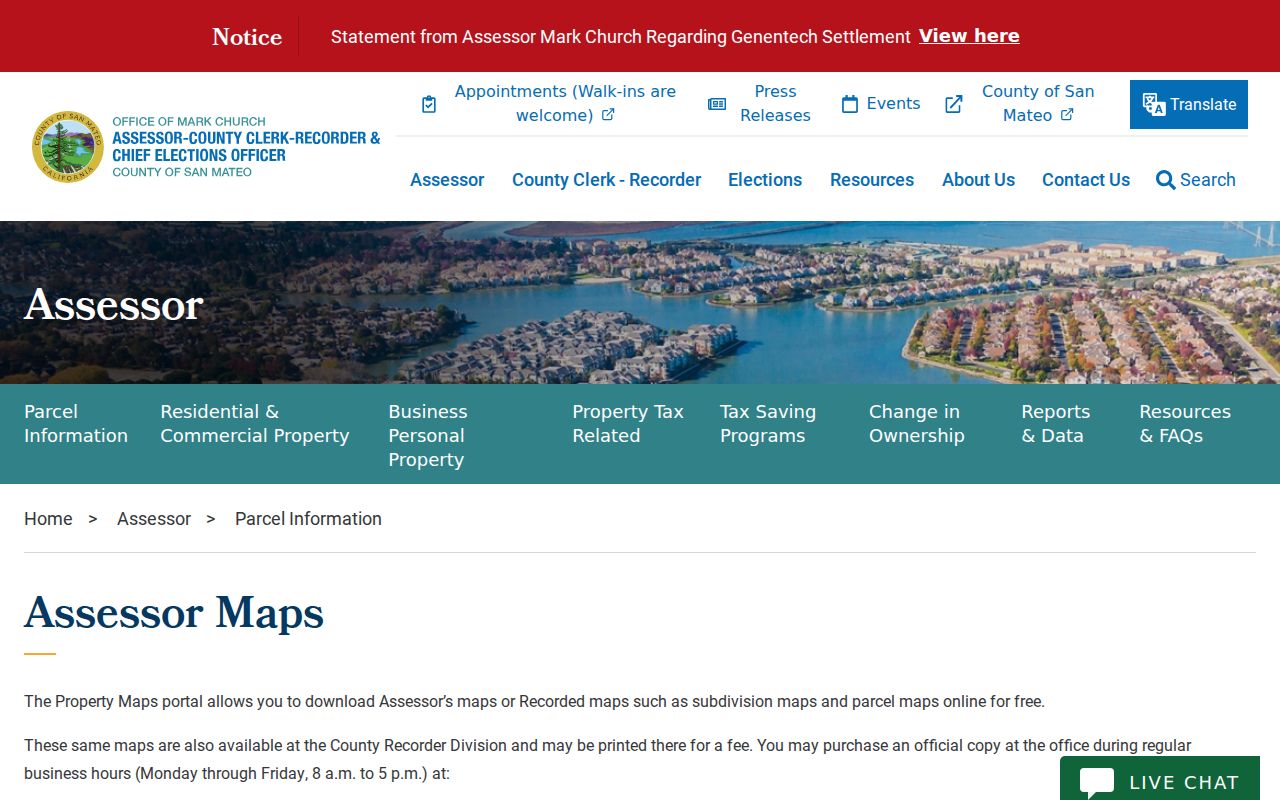Click the clipboard icon beside Appointments
The height and width of the screenshot is (800, 1280).
pyautogui.click(x=429, y=104)
